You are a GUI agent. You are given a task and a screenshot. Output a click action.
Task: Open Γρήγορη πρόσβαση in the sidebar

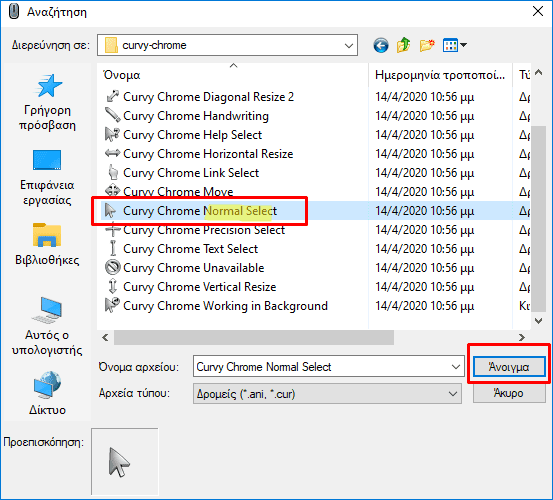pos(47,102)
